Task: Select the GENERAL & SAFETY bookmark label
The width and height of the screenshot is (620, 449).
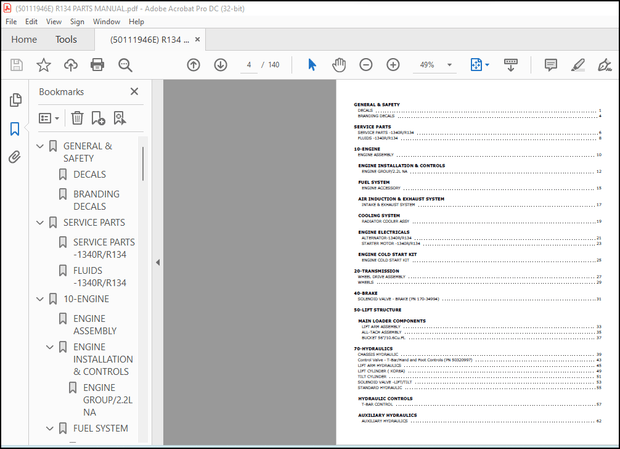Action: pos(88,152)
